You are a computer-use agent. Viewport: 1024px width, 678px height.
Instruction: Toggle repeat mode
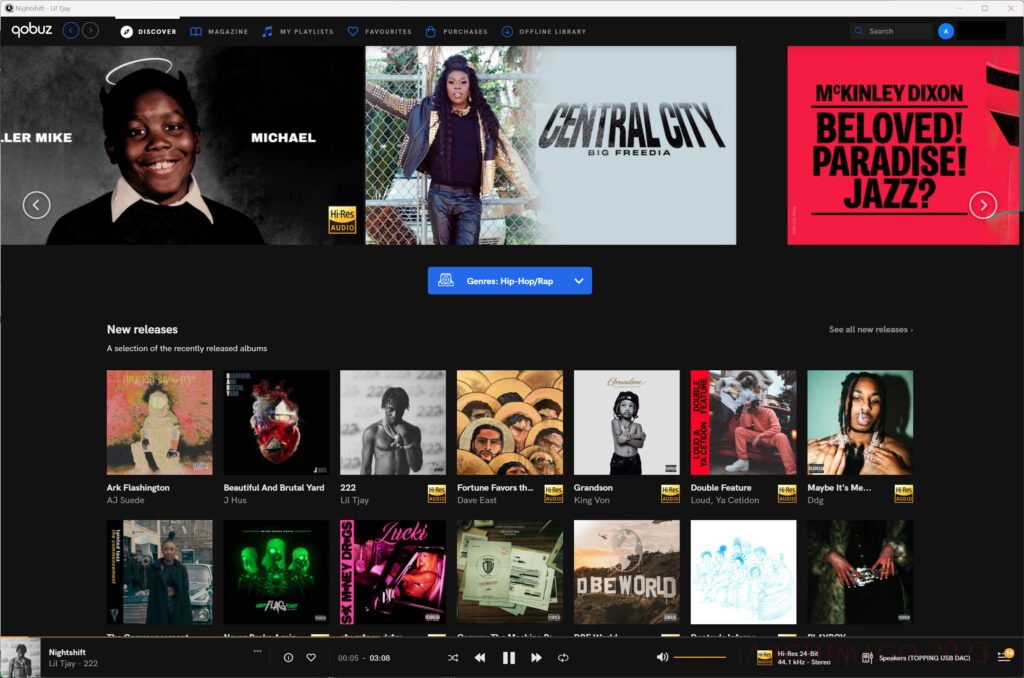(563, 658)
